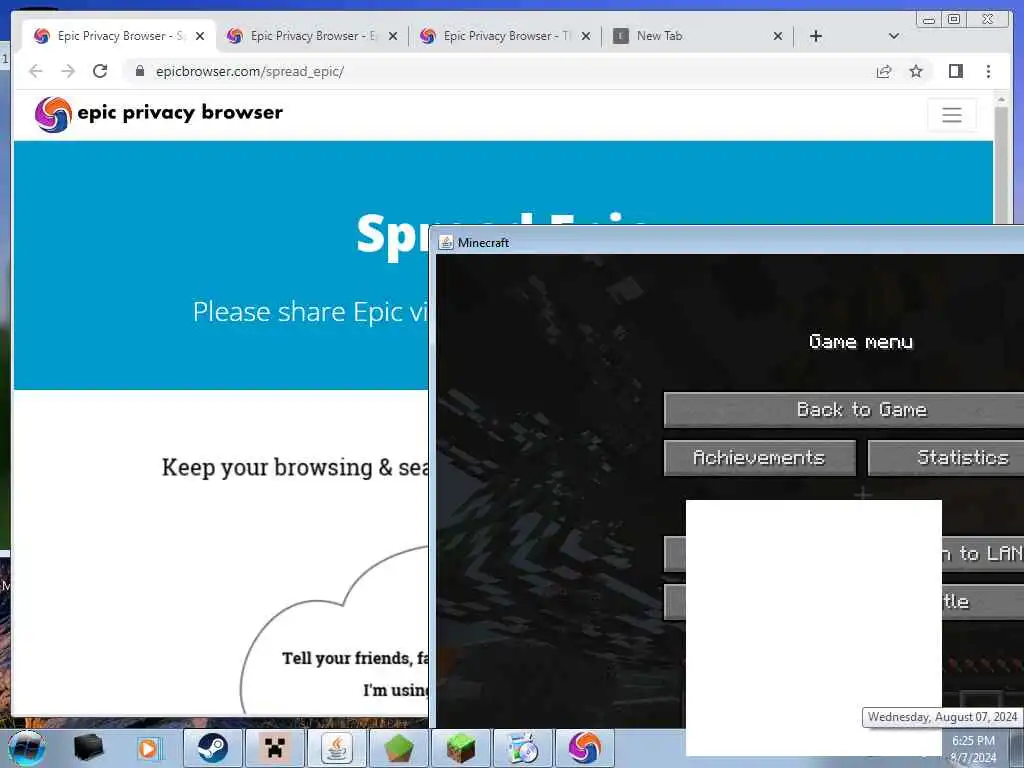Image resolution: width=1024 pixels, height=768 pixels.
Task: Open the browser side panel icon
Action: click(955, 71)
